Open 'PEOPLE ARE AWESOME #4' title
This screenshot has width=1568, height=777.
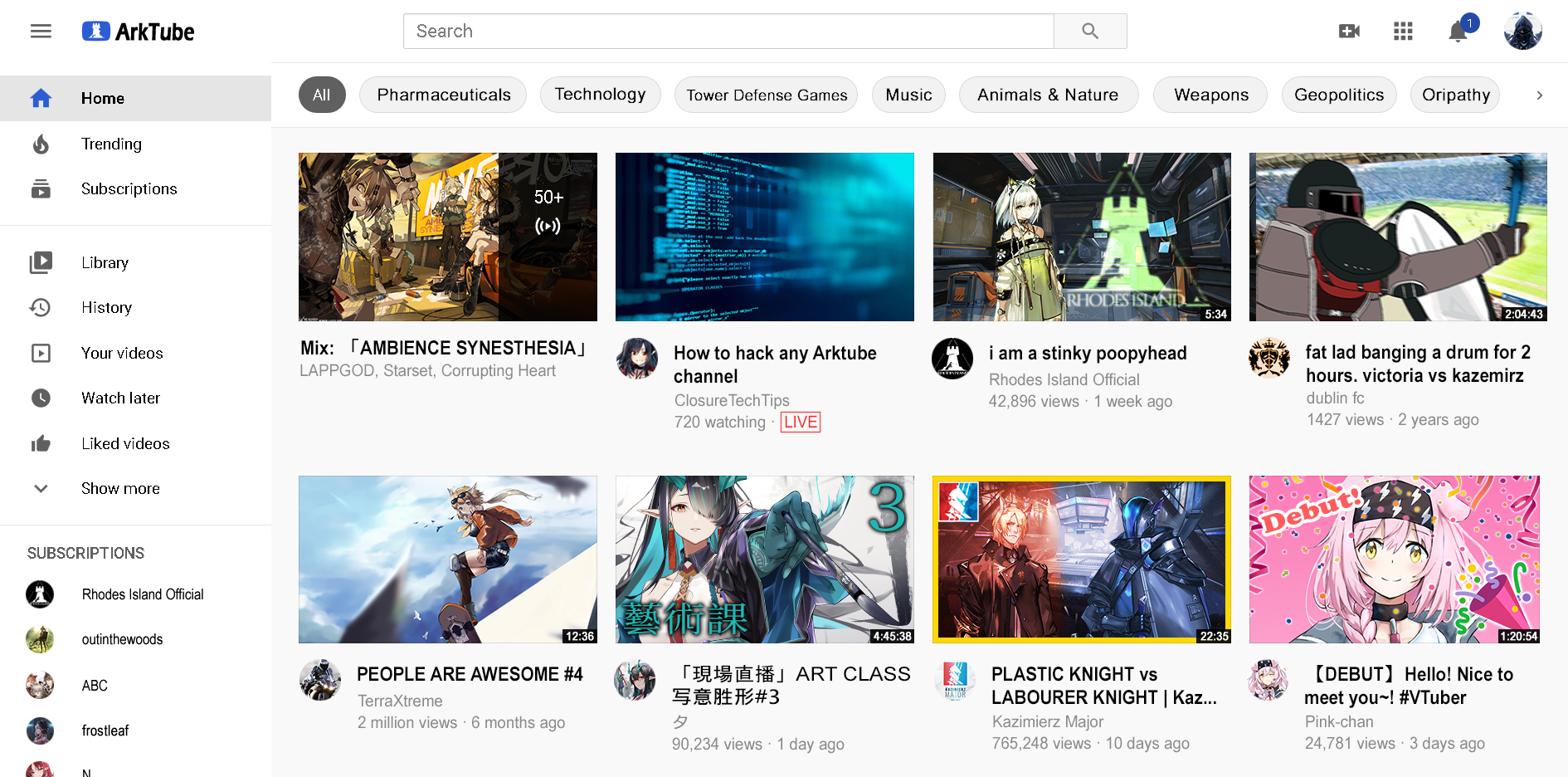pos(470,674)
